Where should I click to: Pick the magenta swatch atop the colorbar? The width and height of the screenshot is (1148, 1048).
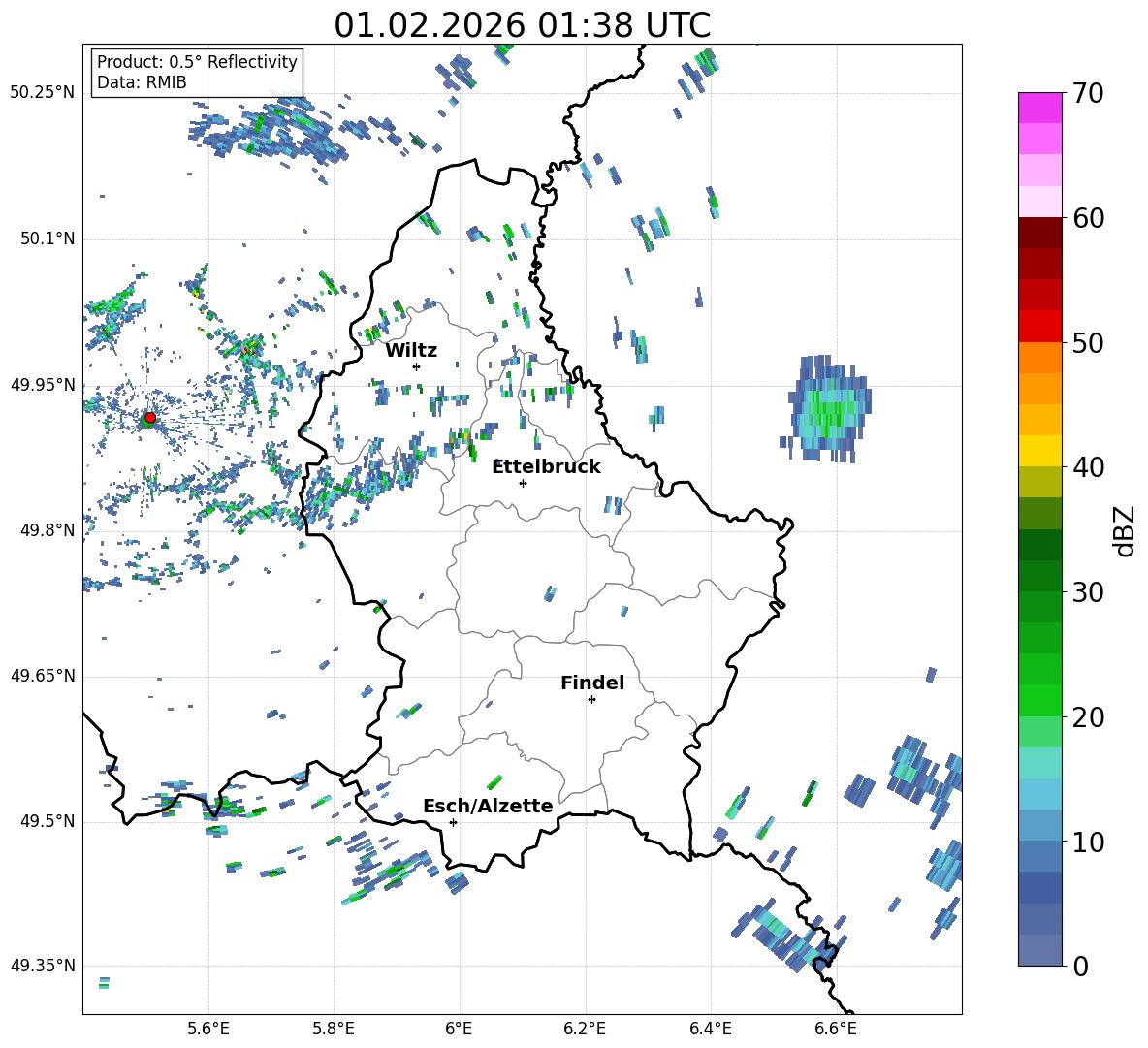click(1040, 107)
